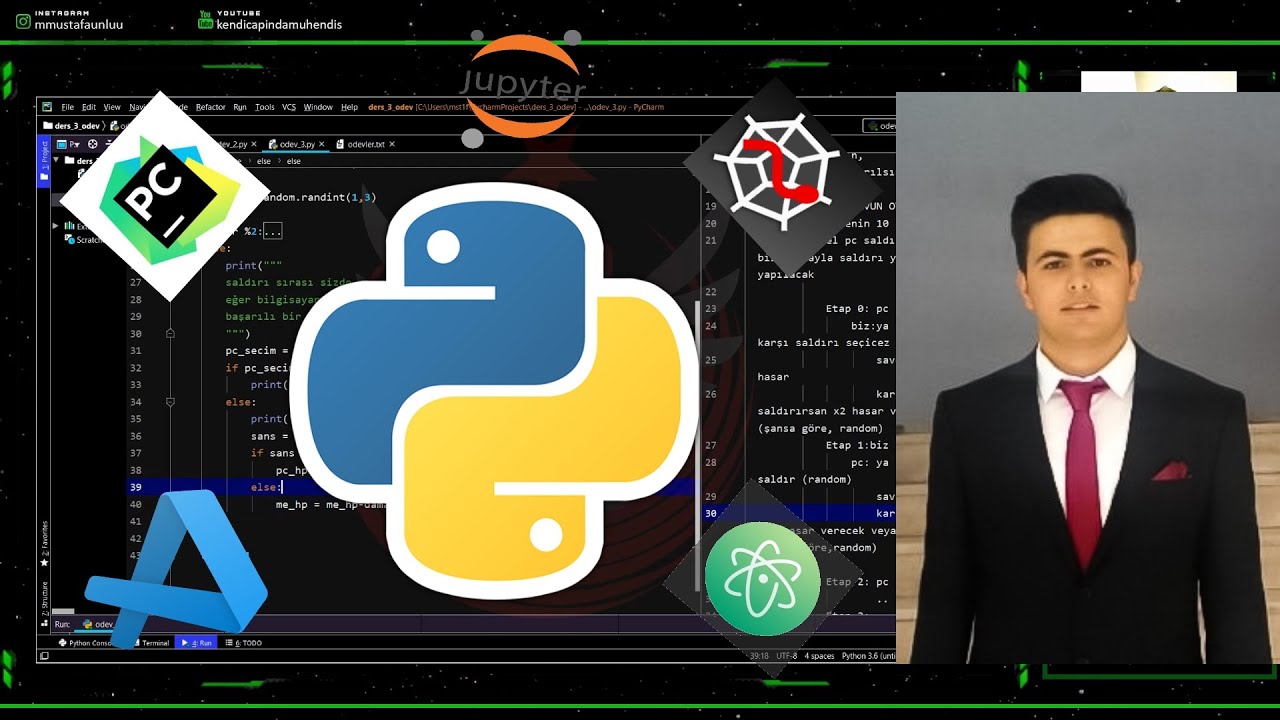Change file encoding UTF-8 in status bar
1280x720 pixels.
[786, 656]
